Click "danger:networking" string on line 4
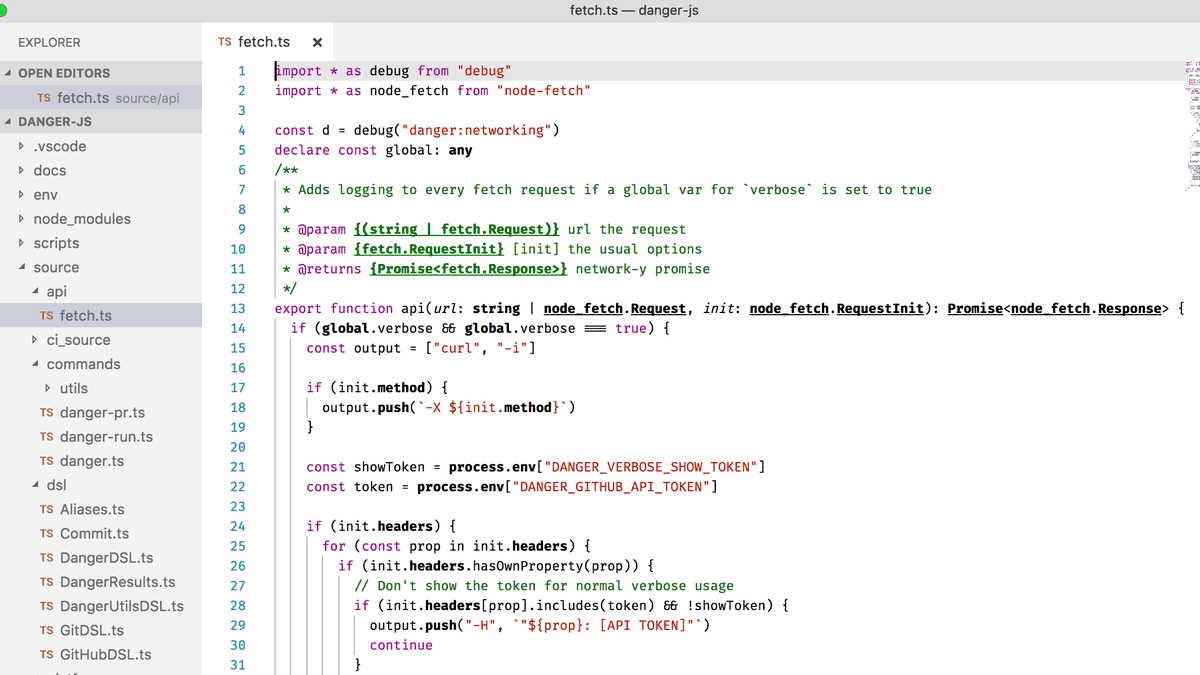This screenshot has width=1200, height=675. pos(477,130)
